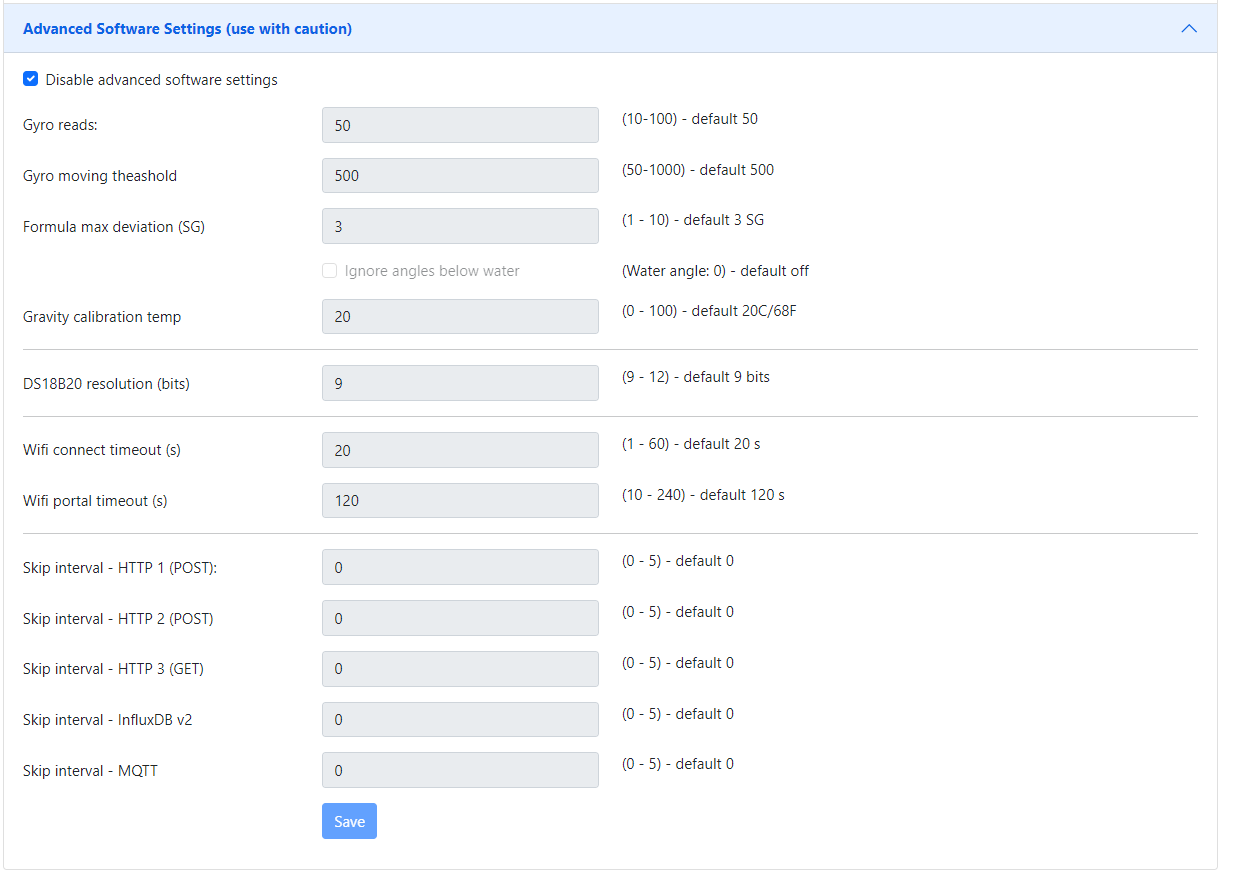Image resolution: width=1233 pixels, height=877 pixels.
Task: Click the 'Gravity calibration temp' label
Action: click(x=102, y=317)
